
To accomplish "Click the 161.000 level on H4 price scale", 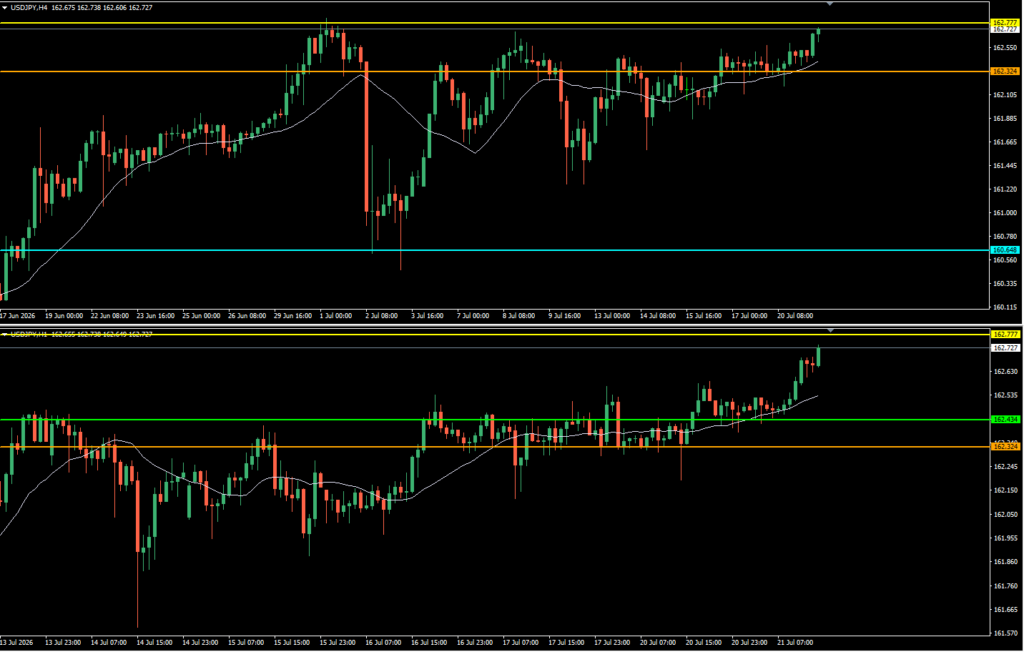I will (x=1005, y=213).
